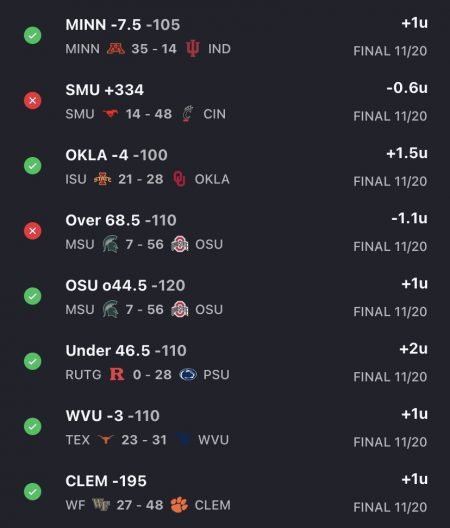Click the Cincinnati Bearcats logo

point(188,114)
